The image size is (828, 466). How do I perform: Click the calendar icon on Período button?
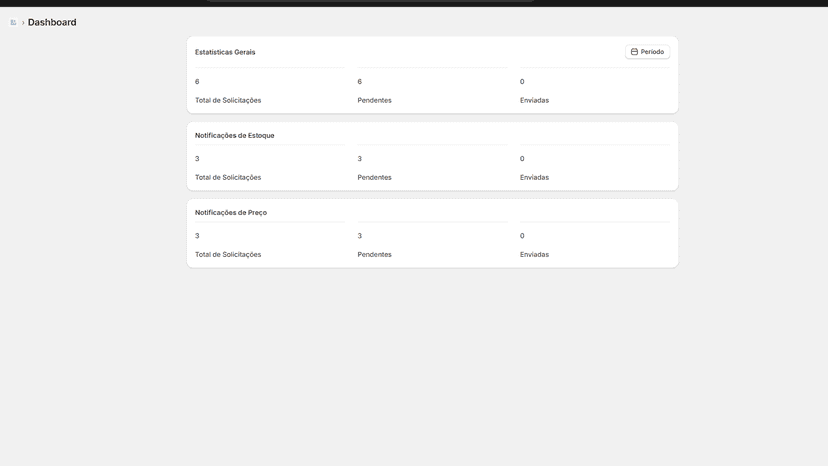[634, 52]
